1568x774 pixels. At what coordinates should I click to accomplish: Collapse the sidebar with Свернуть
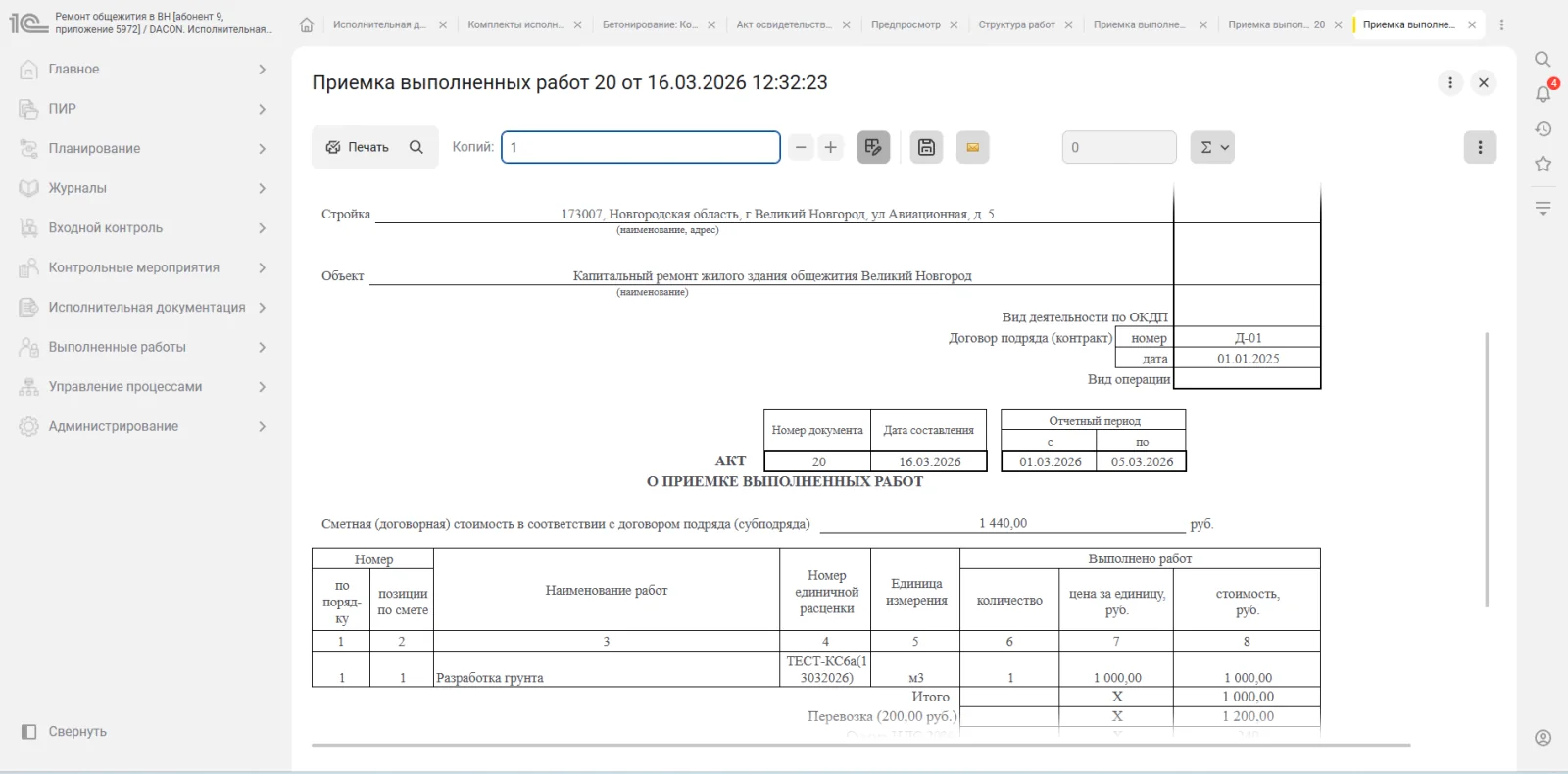(x=64, y=732)
